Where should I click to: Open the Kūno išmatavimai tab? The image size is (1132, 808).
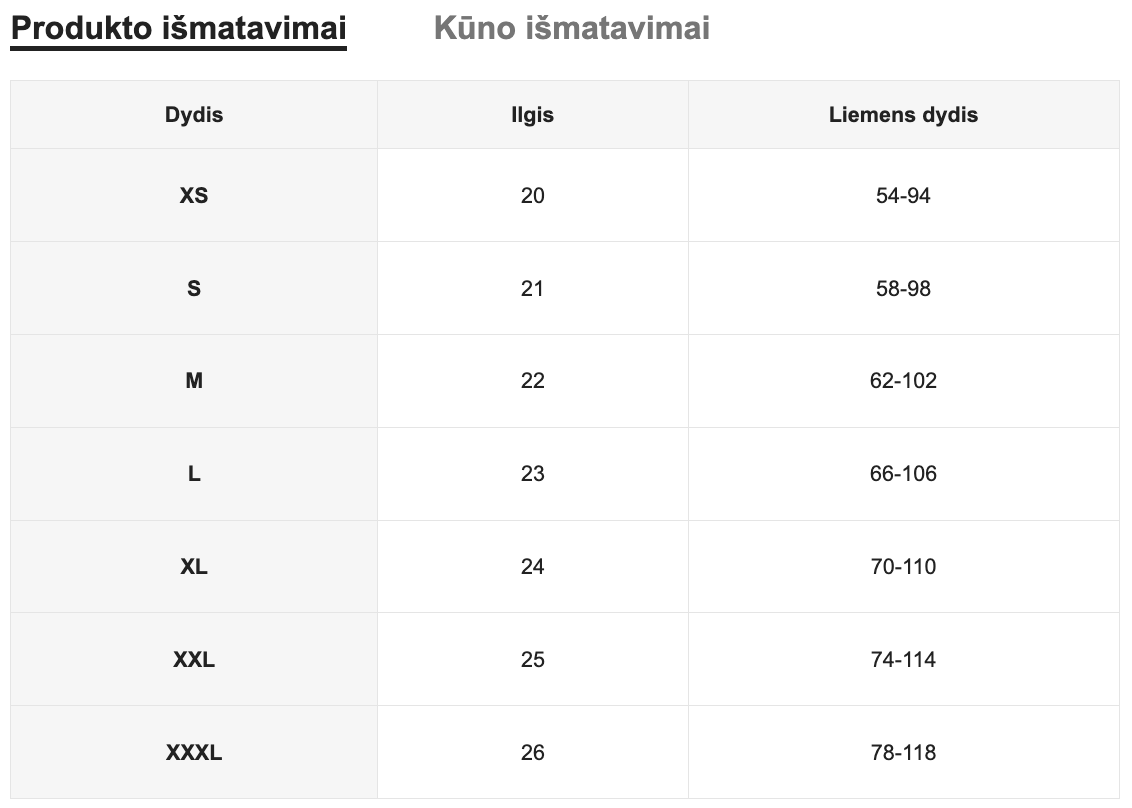coord(571,28)
